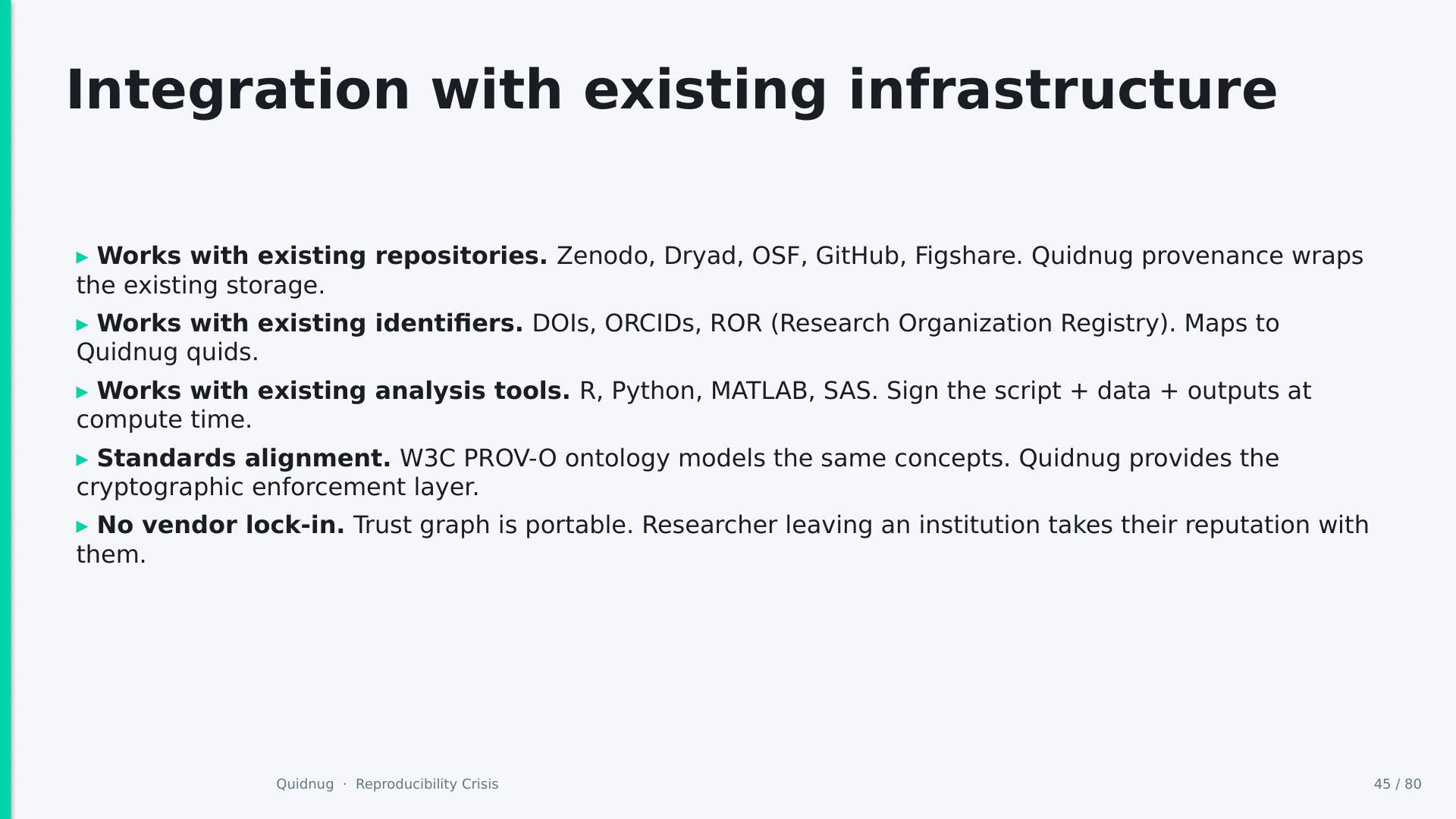
Task: Click the bold text 'Standards alignment.'
Action: (x=244, y=459)
